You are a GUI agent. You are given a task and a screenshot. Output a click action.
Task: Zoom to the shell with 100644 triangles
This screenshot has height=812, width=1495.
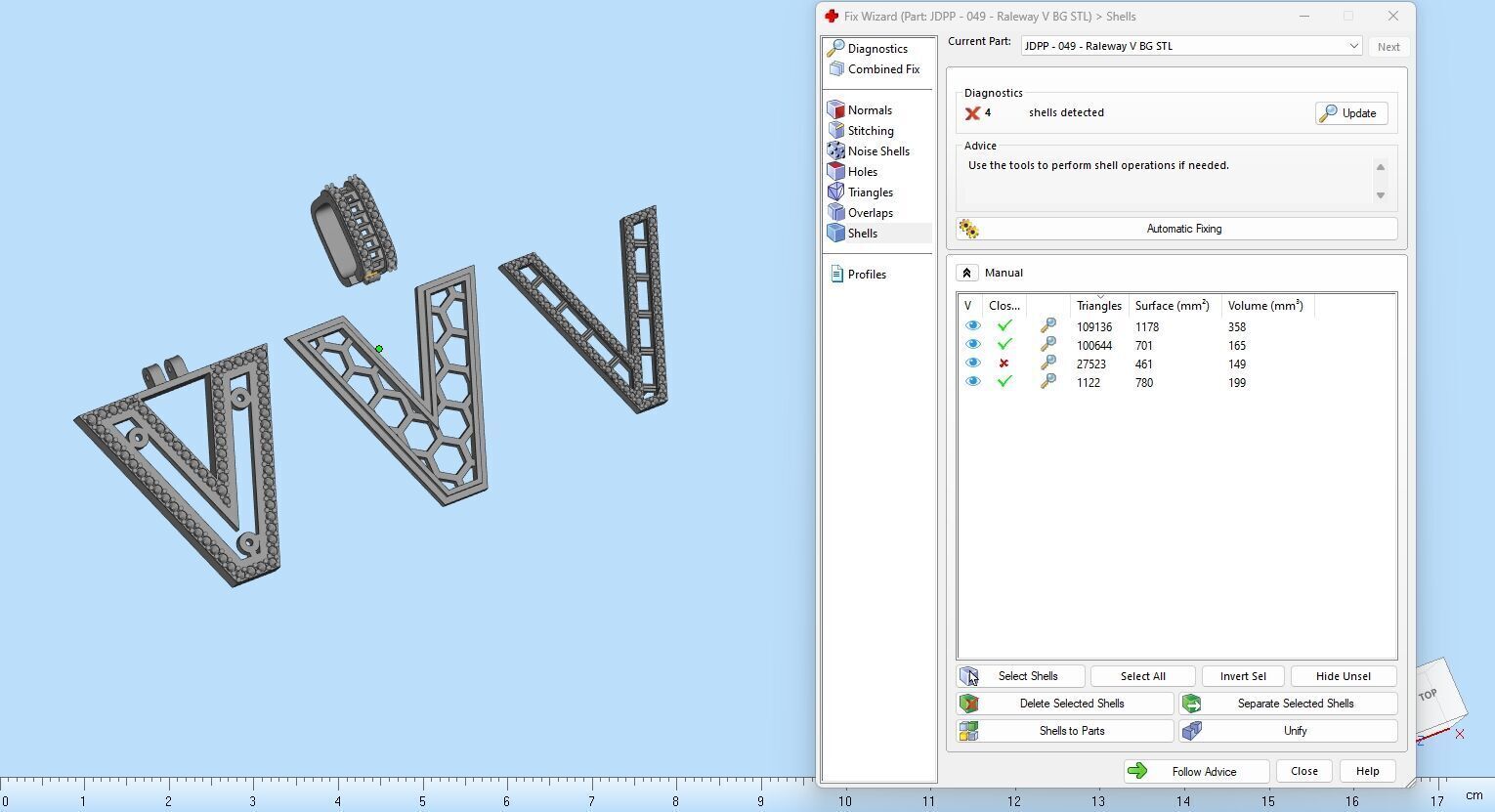point(1047,345)
